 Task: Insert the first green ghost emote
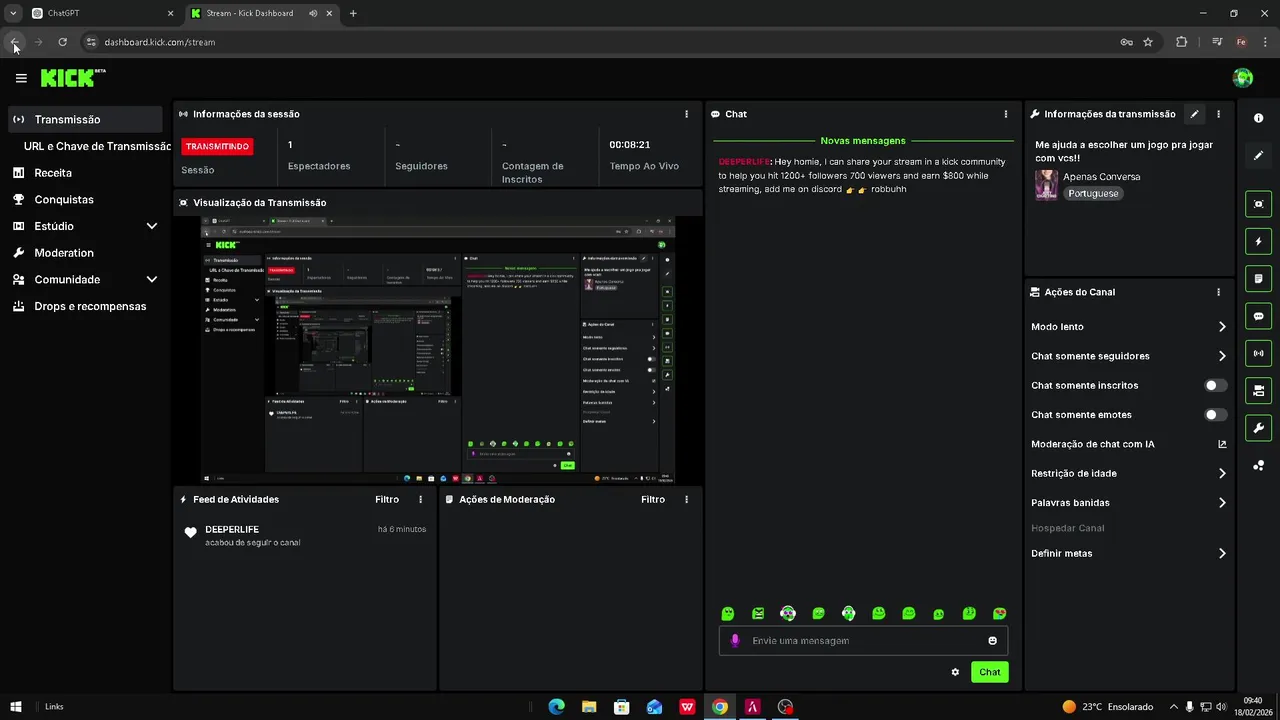tap(728, 614)
